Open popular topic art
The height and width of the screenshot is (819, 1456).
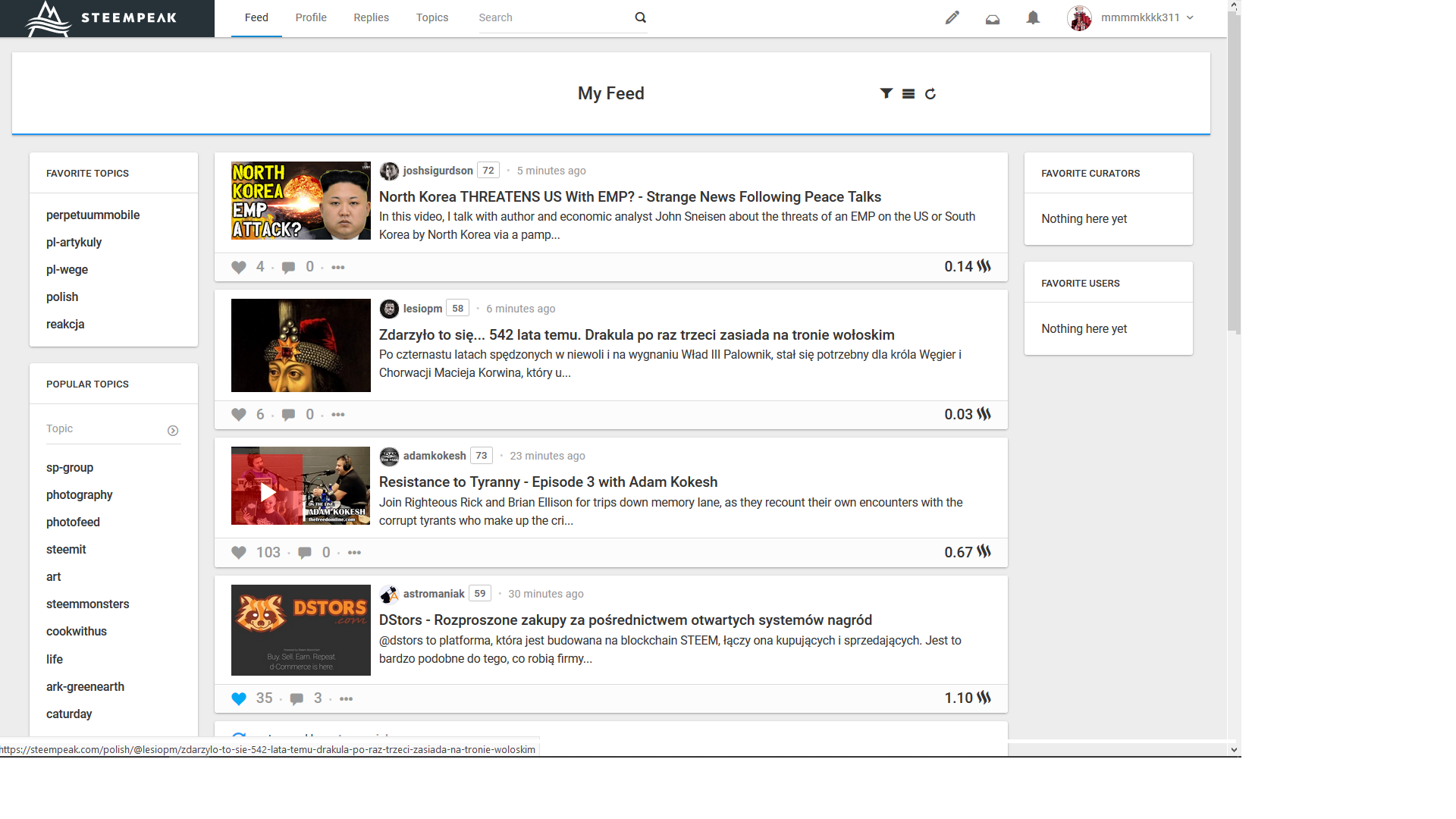pyautogui.click(x=53, y=576)
